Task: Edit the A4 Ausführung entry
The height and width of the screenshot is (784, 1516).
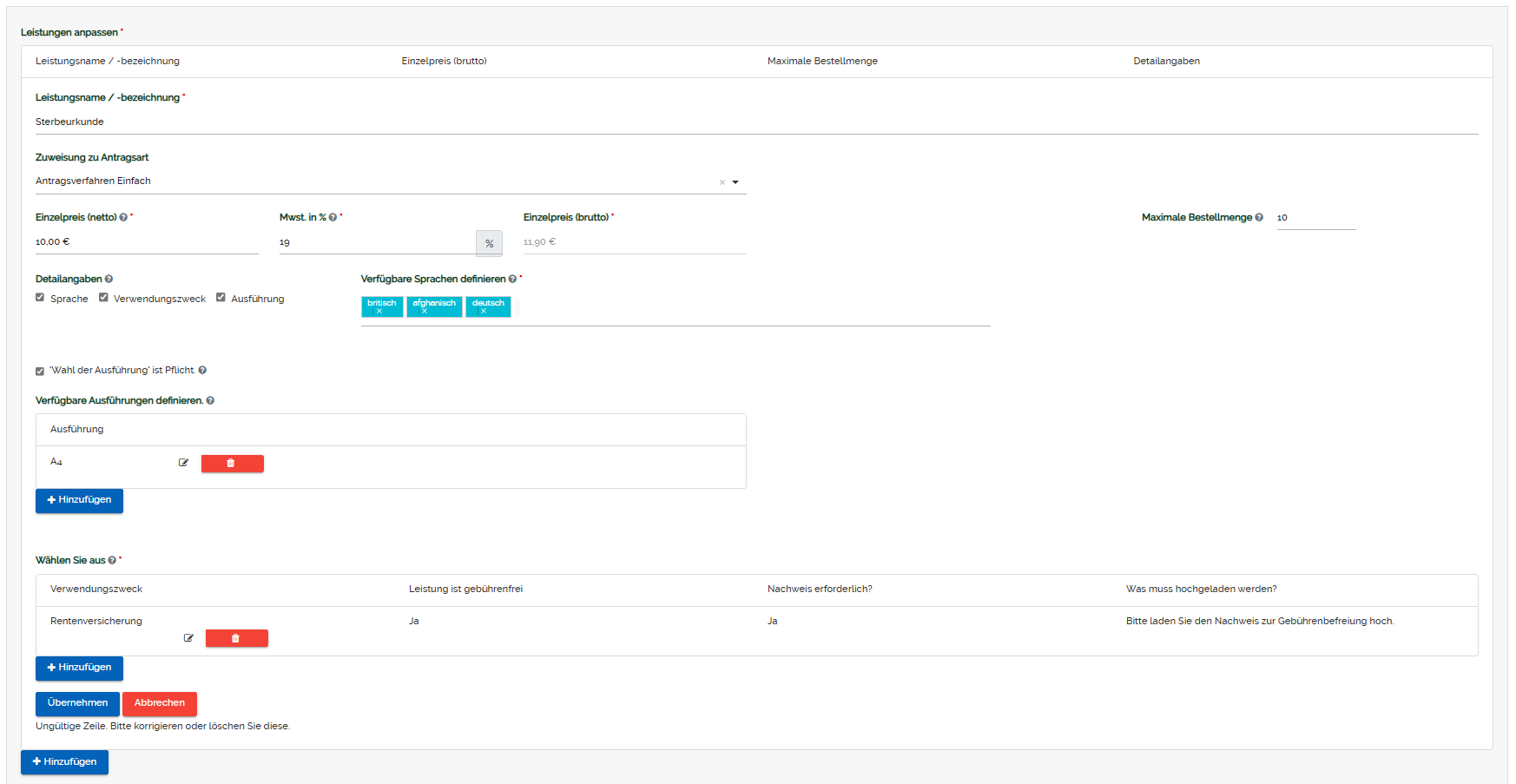Action: click(183, 463)
